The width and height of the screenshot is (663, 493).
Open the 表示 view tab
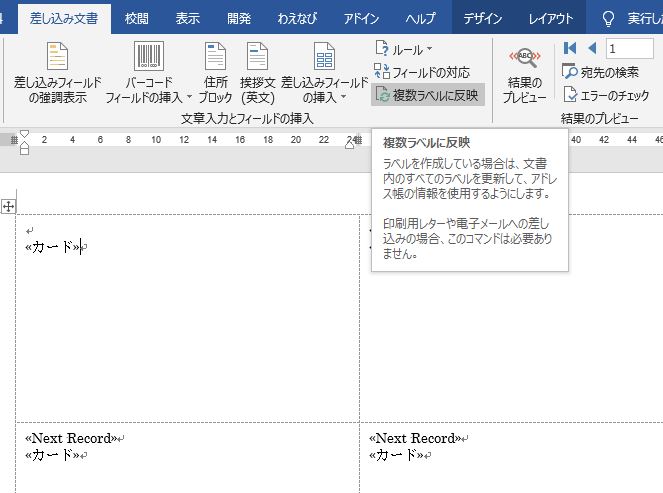pyautogui.click(x=187, y=19)
